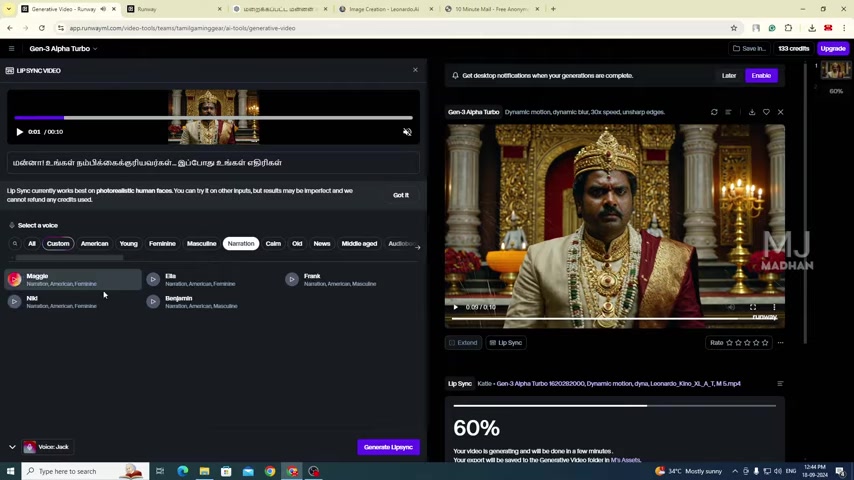Image resolution: width=854 pixels, height=480 pixels.
Task: Seek on the lip sync preview progress bar
Action: click(213, 118)
